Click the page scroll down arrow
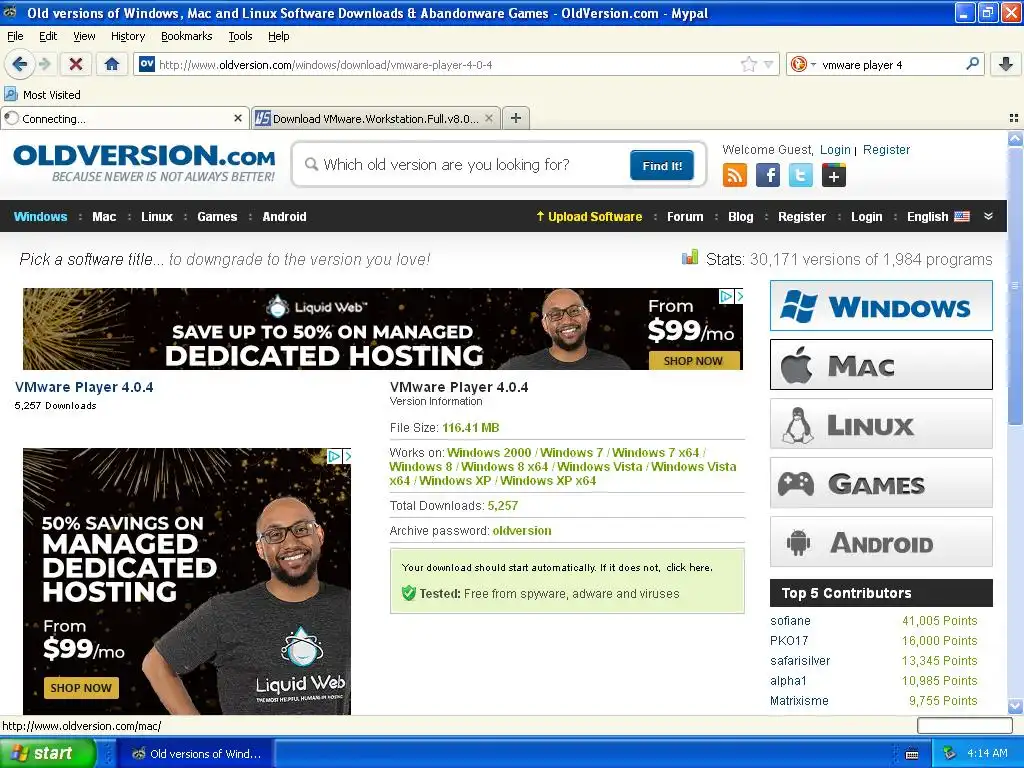This screenshot has height=768, width=1024. [x=1015, y=707]
